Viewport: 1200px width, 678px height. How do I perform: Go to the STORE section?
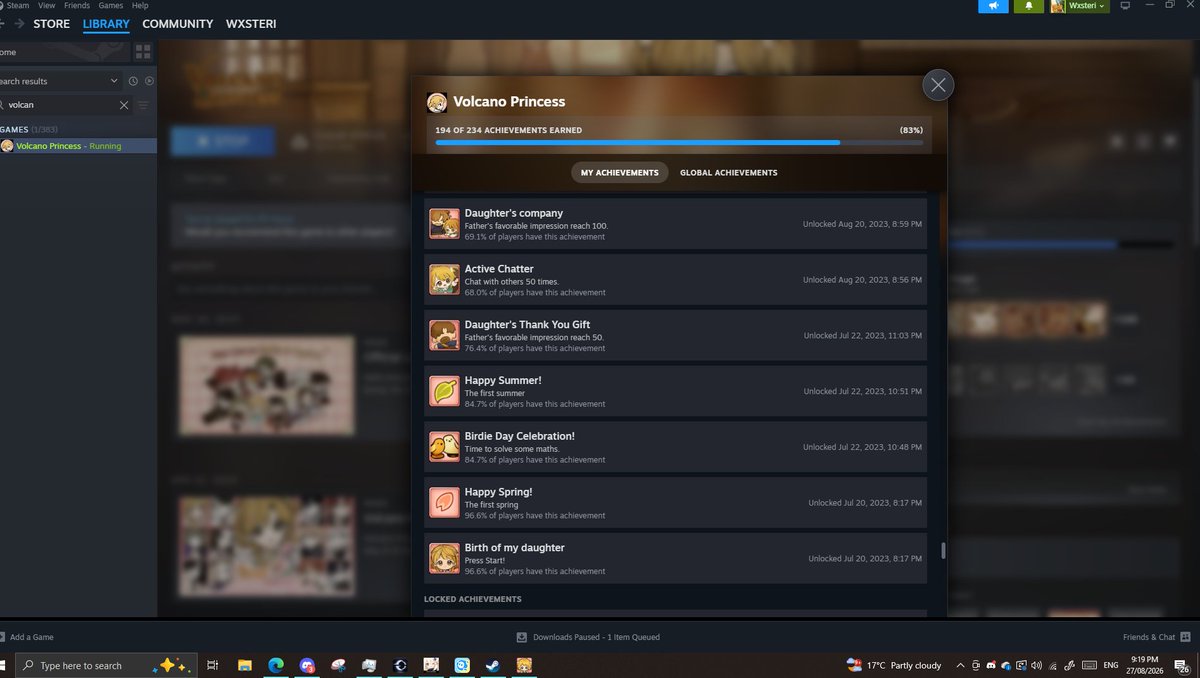click(x=52, y=24)
